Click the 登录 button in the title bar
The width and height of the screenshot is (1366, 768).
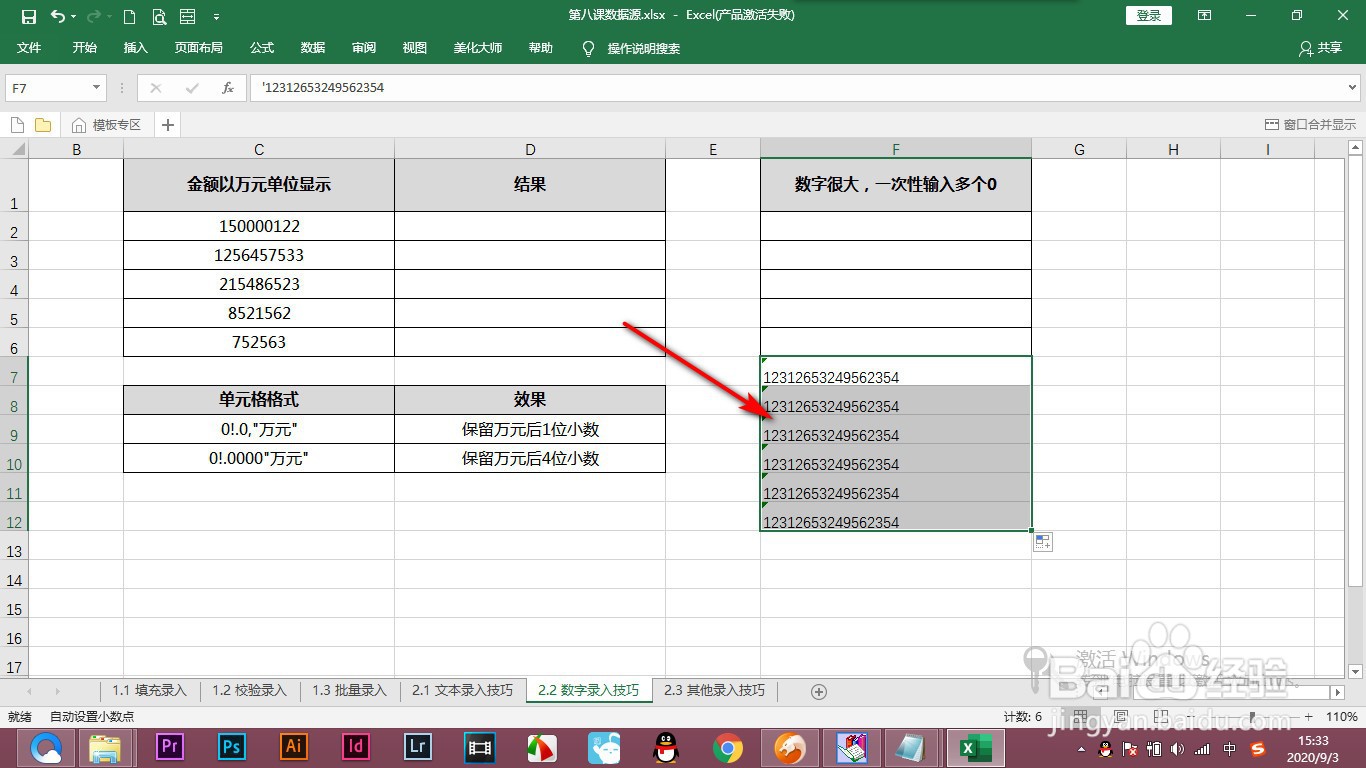pos(1147,15)
